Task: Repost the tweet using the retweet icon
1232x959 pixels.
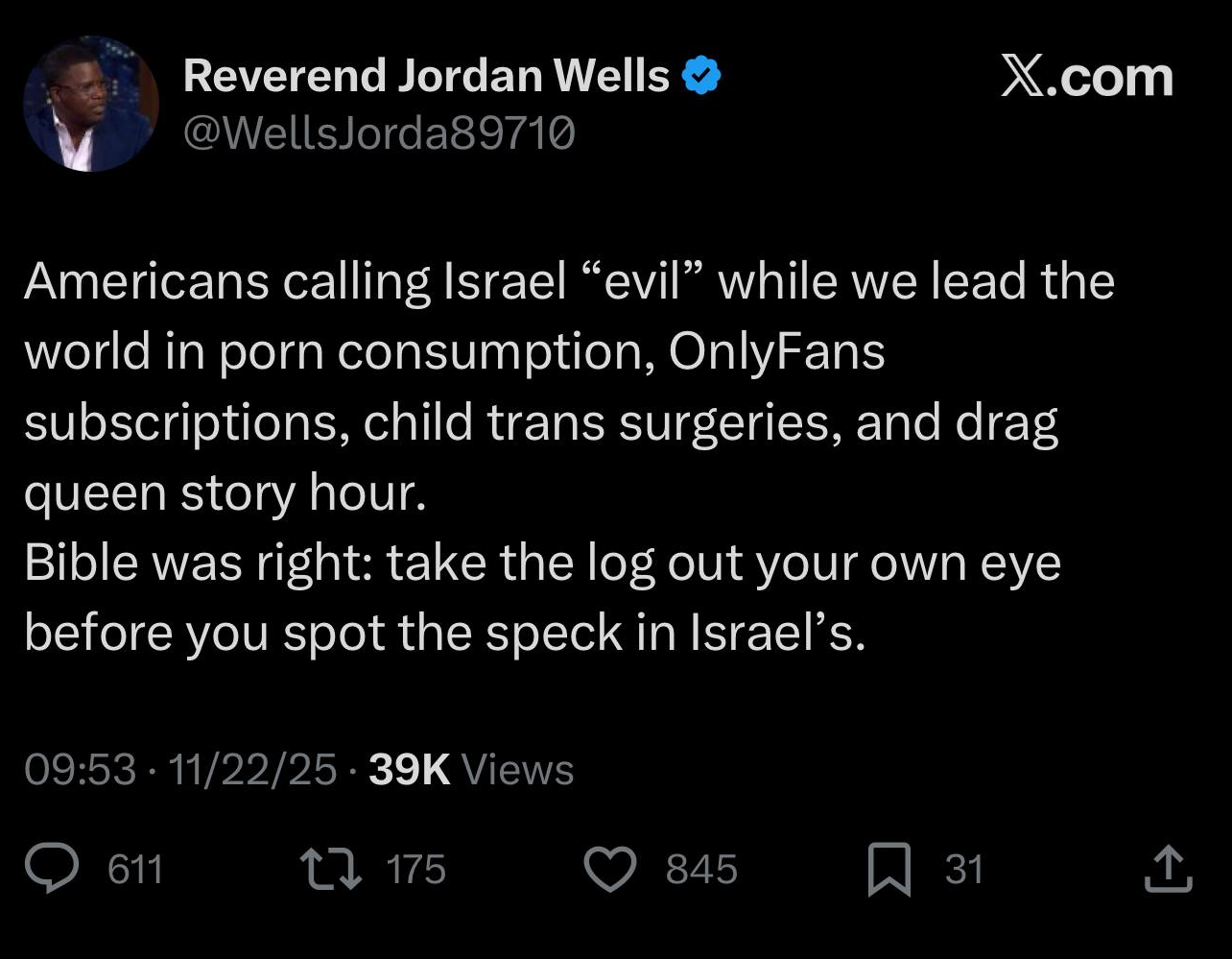Action: [332, 870]
